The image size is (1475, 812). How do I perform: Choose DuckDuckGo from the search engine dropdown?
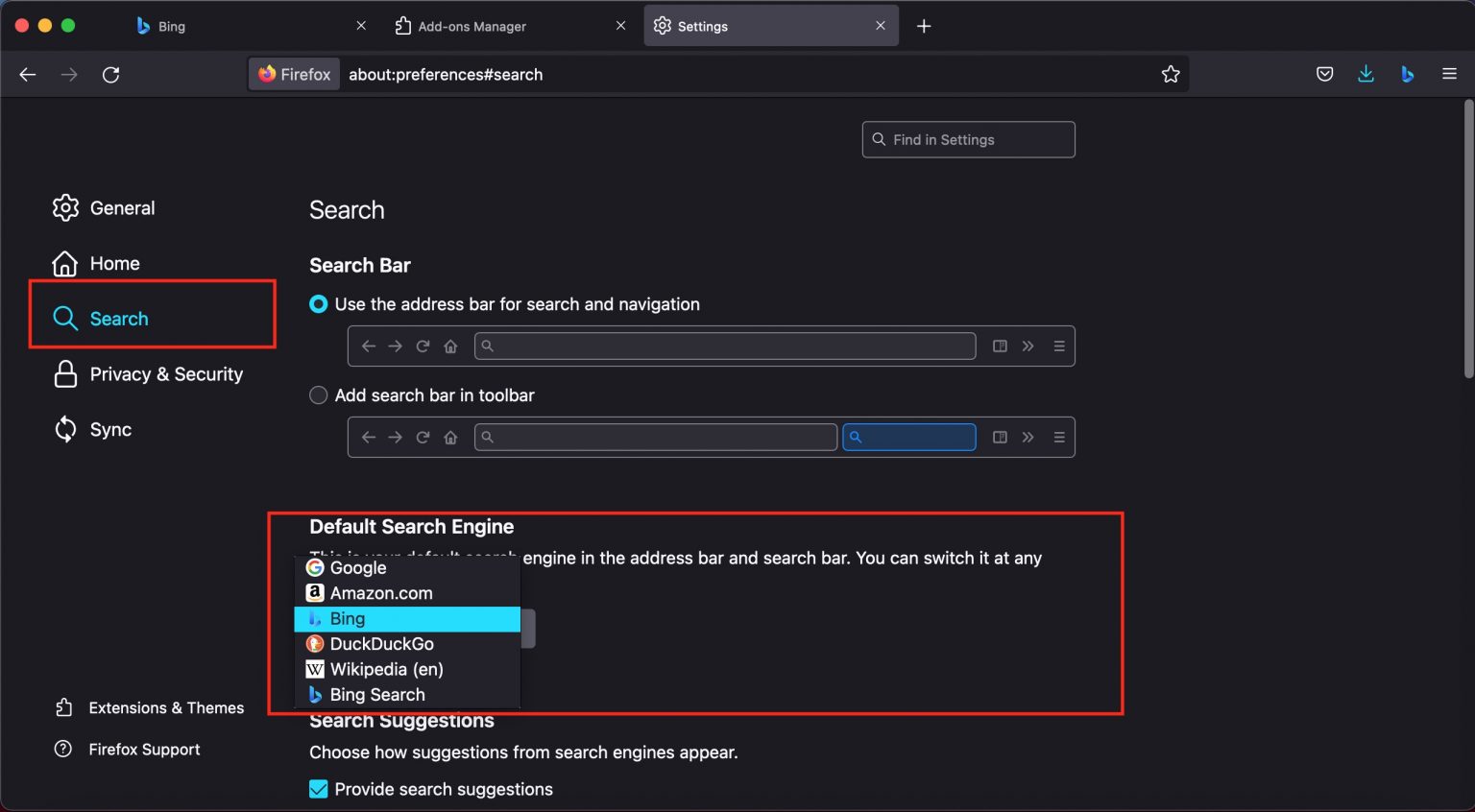pyautogui.click(x=381, y=644)
